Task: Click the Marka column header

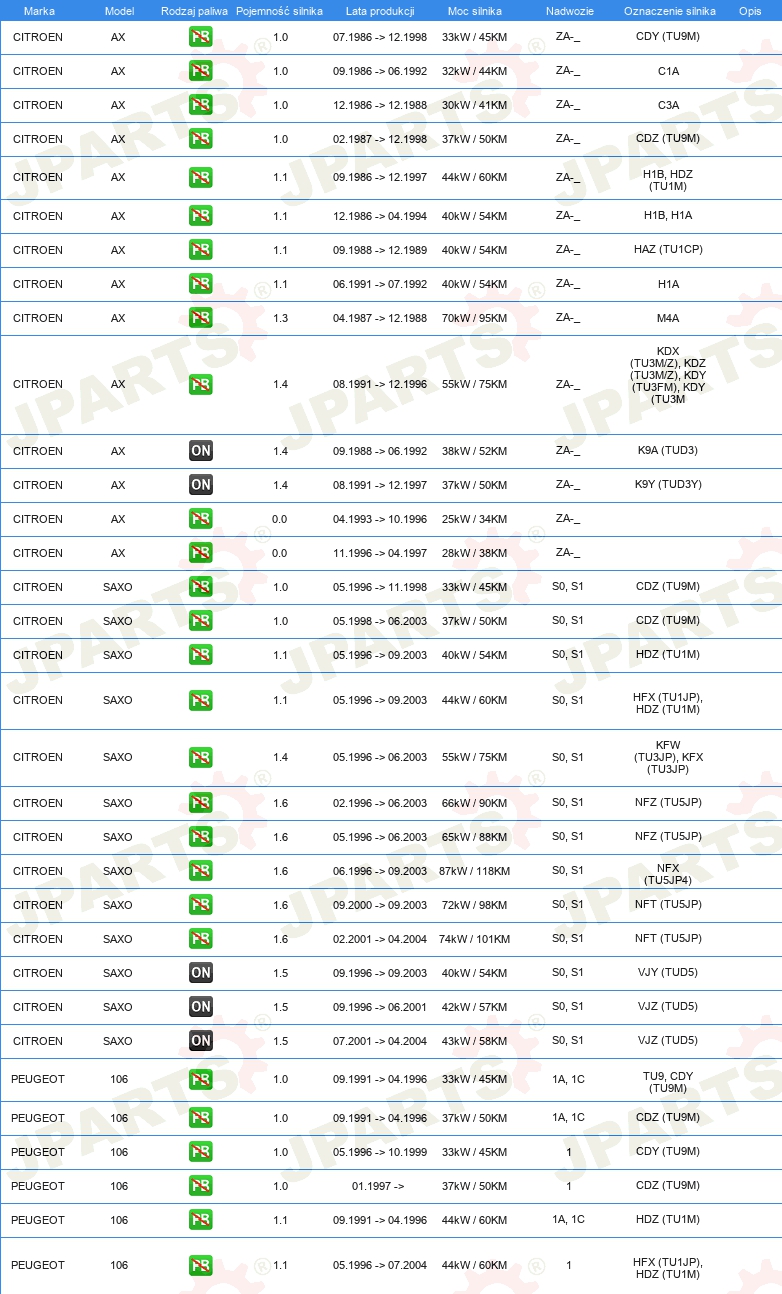Action: click(39, 10)
